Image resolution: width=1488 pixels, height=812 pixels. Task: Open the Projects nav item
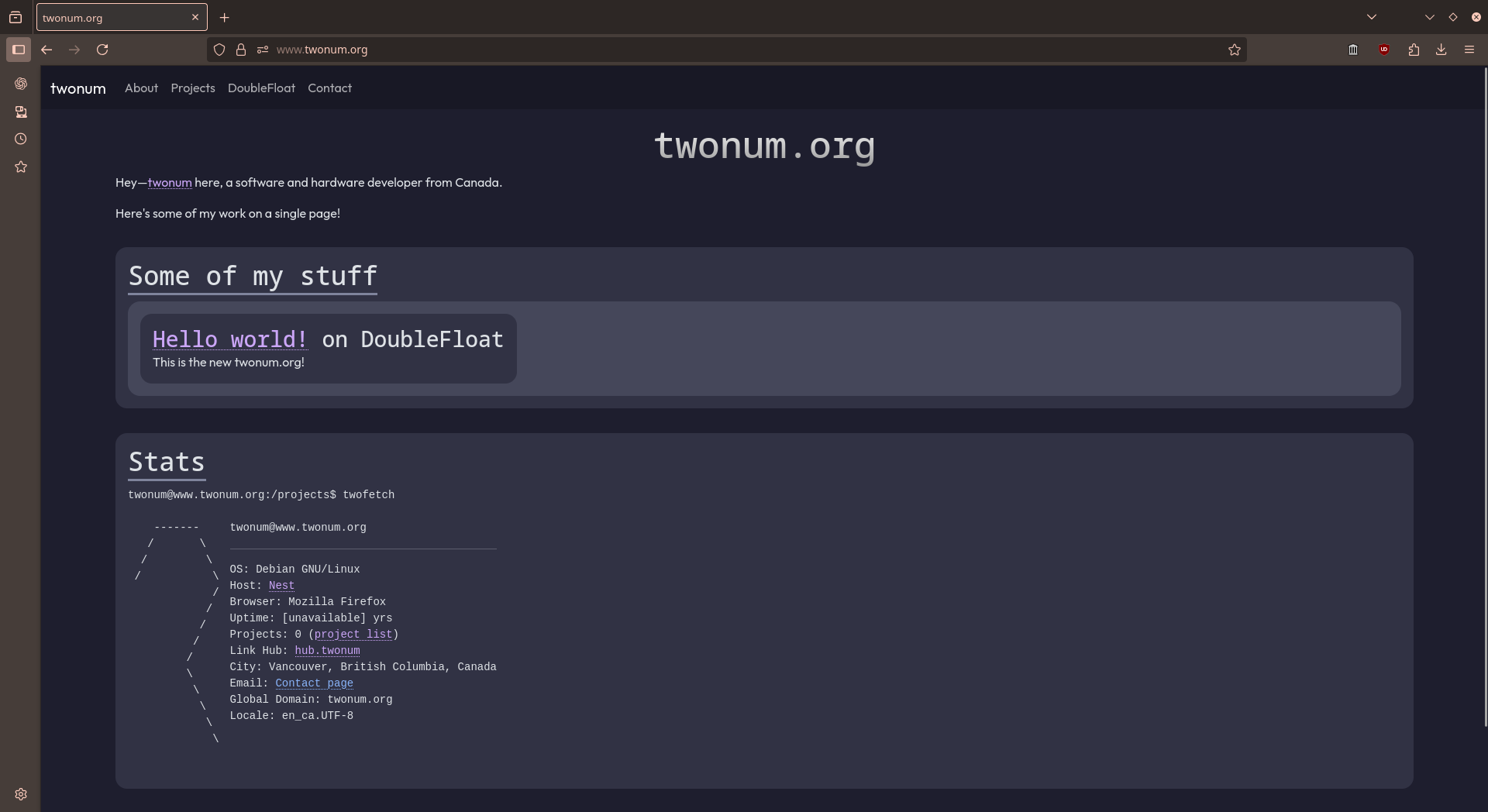click(193, 88)
